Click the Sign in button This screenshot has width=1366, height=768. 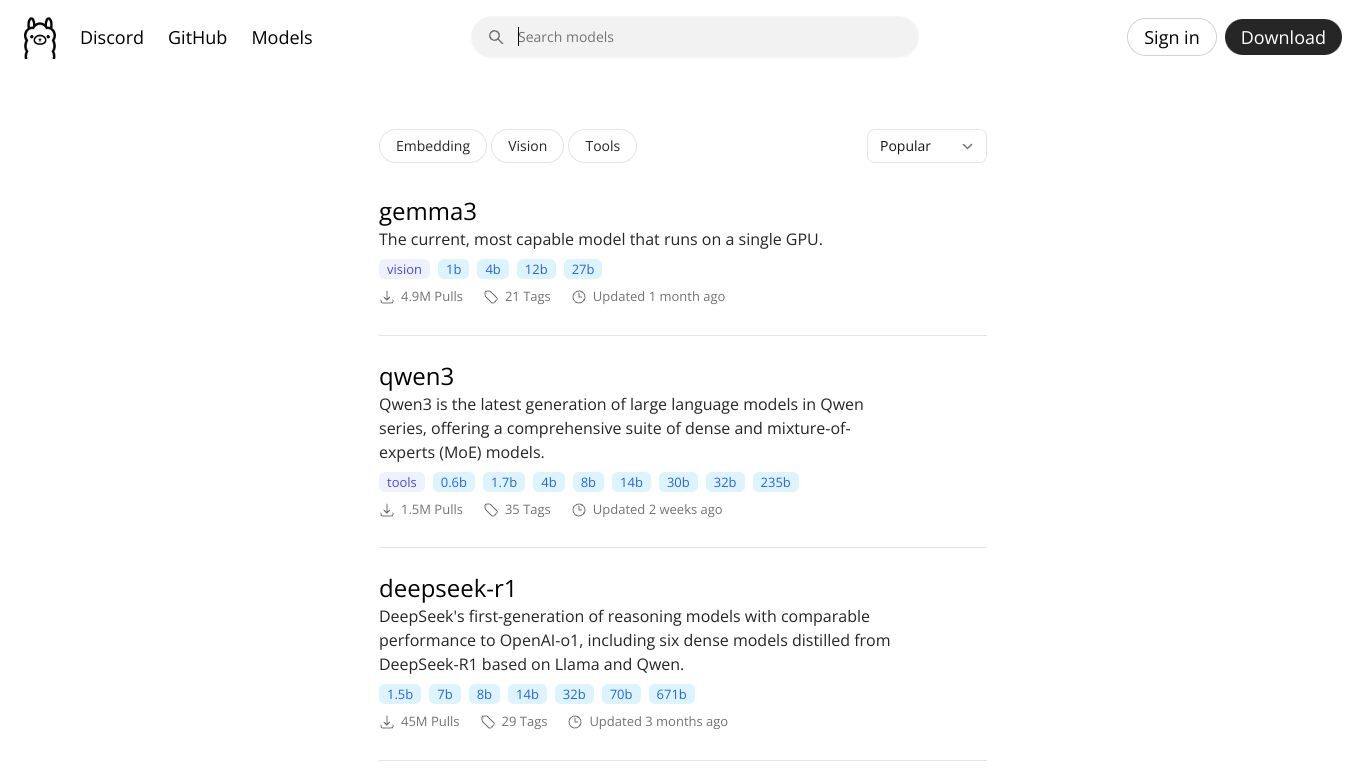point(1172,37)
